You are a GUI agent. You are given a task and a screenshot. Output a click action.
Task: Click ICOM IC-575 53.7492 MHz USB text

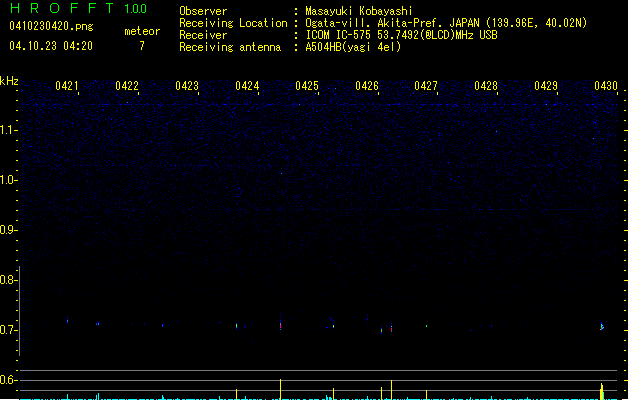(x=401, y=35)
